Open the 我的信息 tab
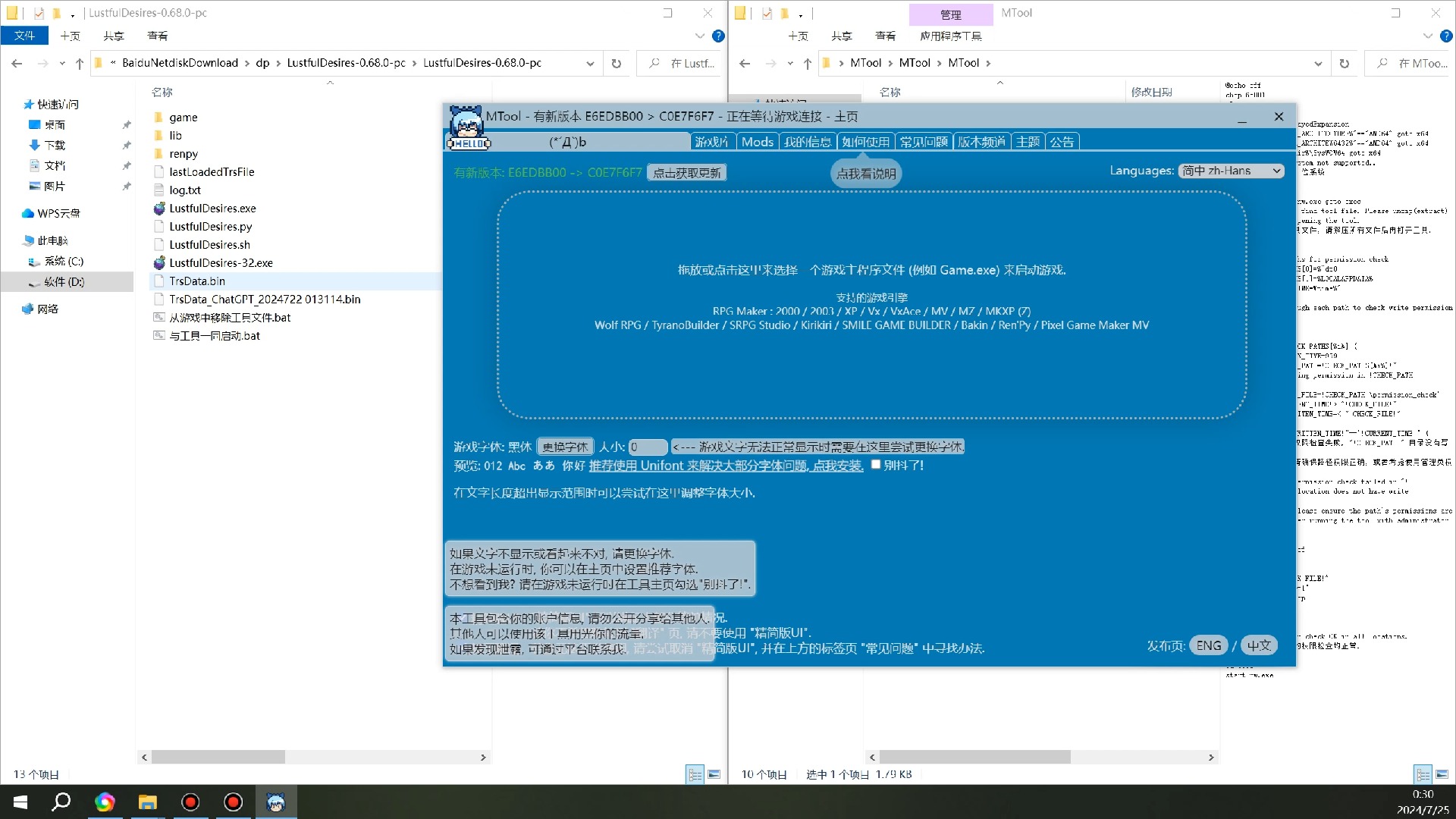Viewport: 1456px width, 819px height. coord(808,142)
